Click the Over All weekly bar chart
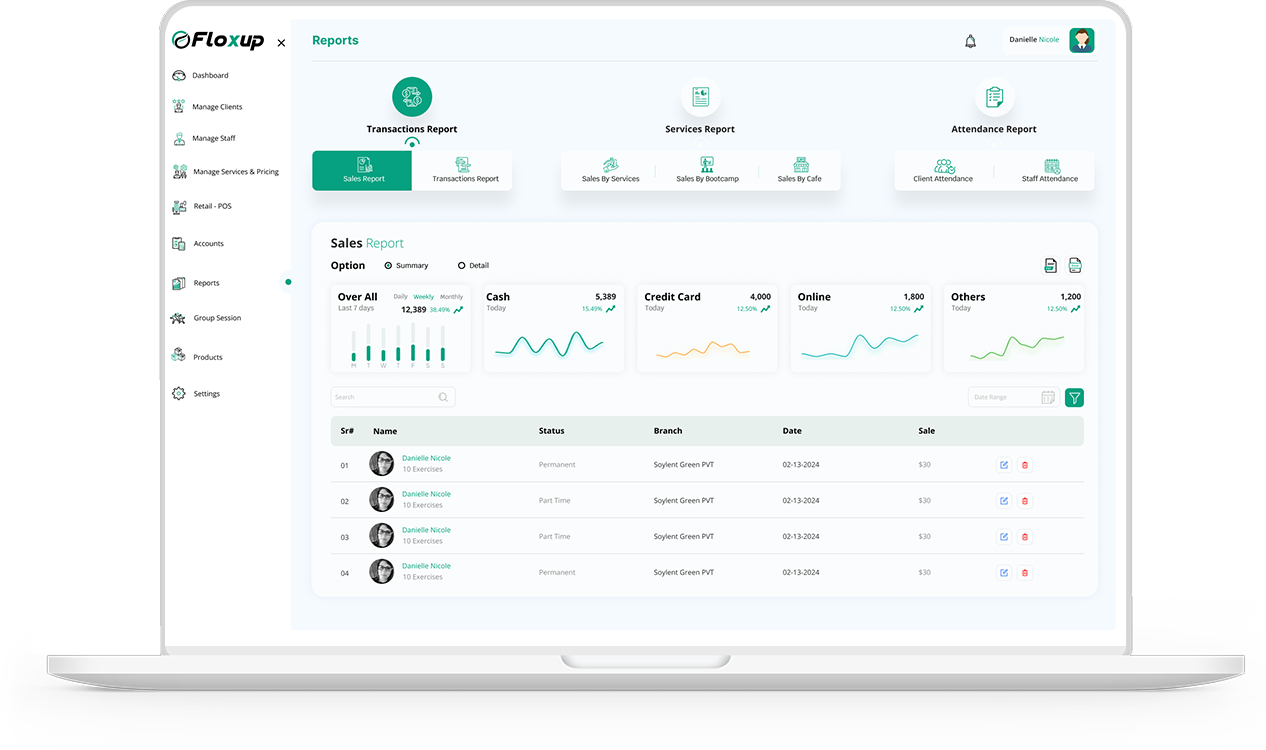 pos(398,346)
